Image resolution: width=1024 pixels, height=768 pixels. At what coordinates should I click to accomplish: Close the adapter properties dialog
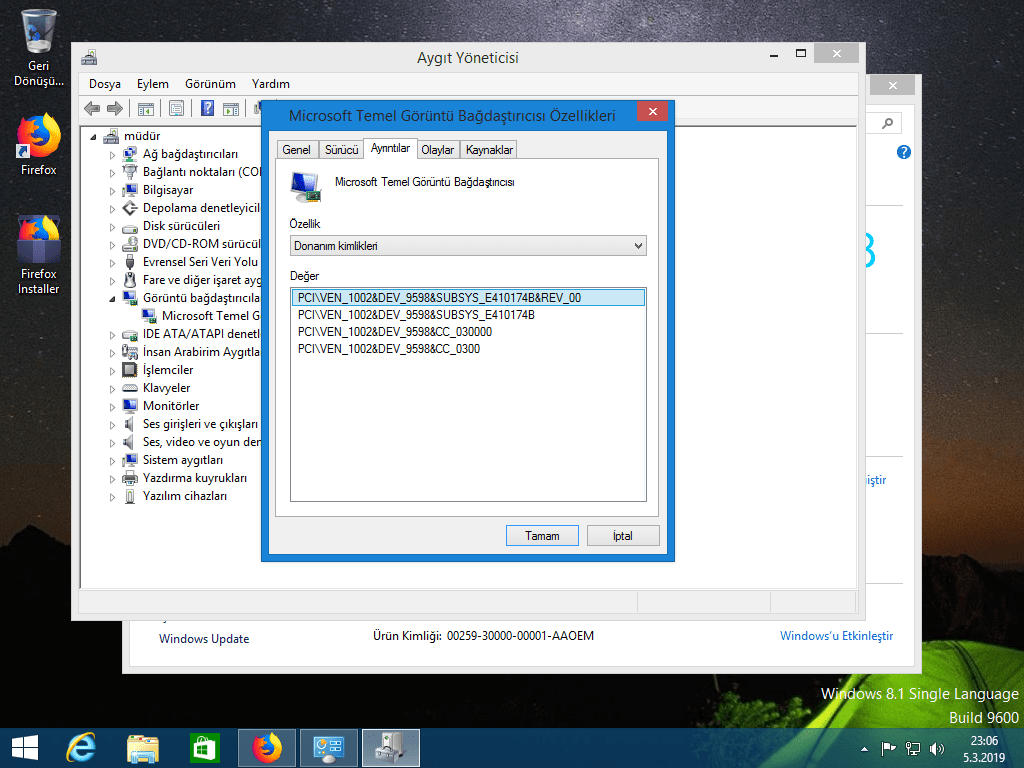click(x=652, y=111)
